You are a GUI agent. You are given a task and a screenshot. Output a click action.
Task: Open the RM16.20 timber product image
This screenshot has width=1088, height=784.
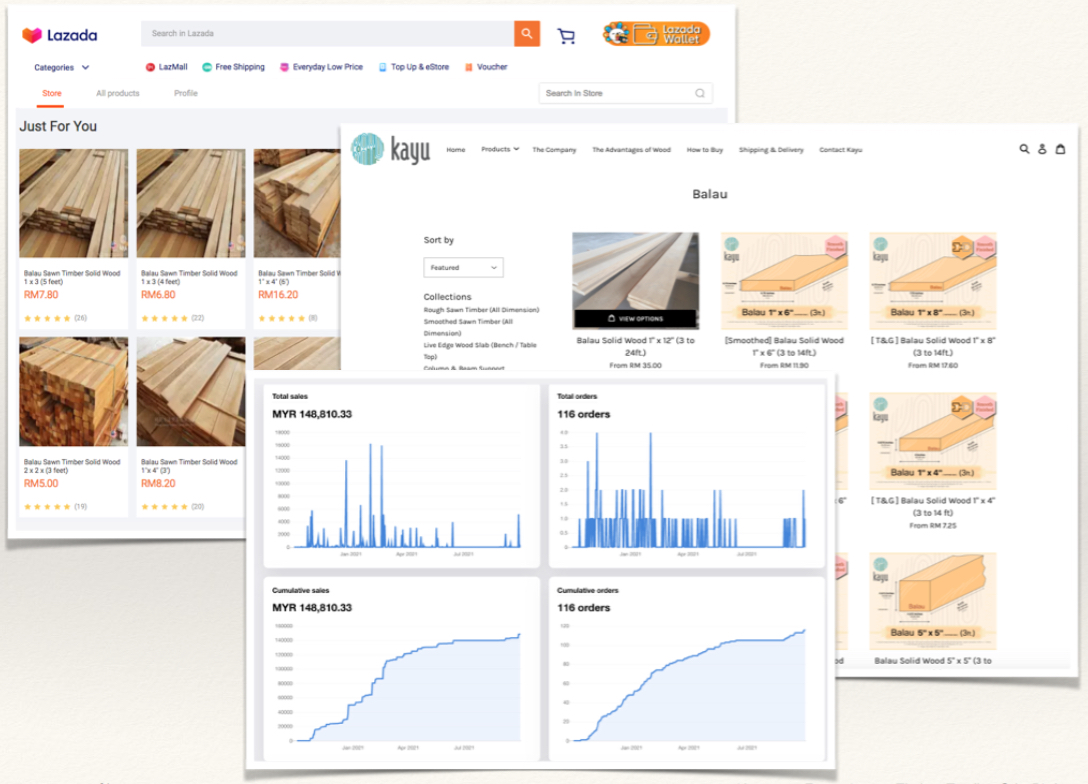297,203
